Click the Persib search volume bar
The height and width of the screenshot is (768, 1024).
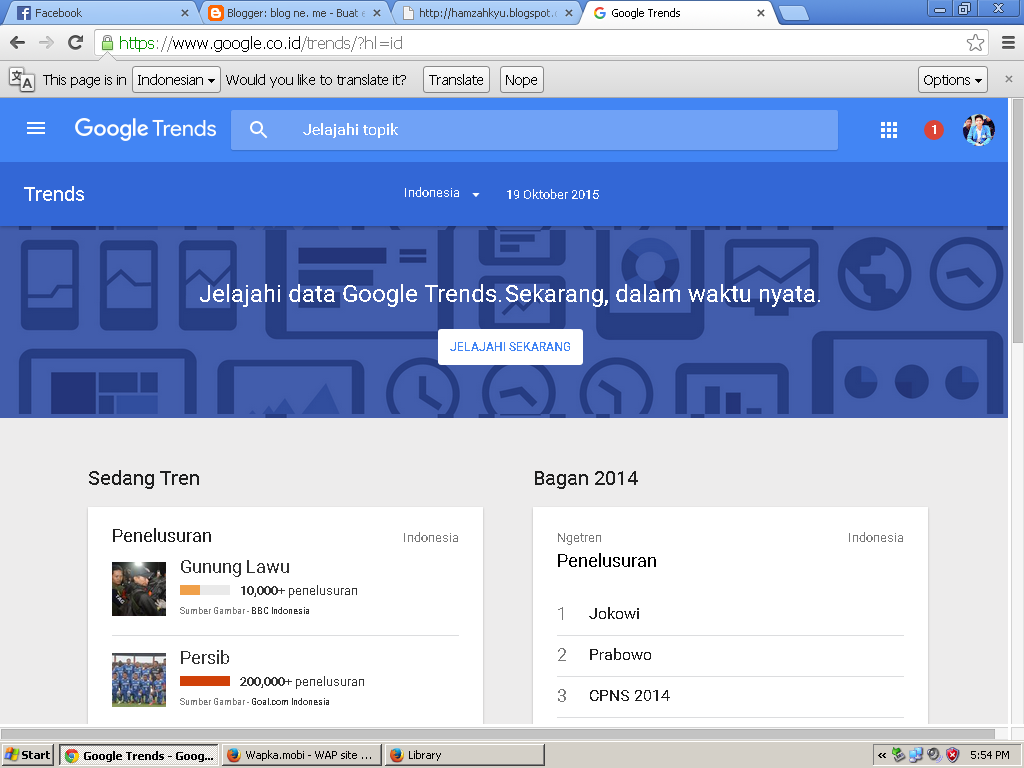(204, 681)
